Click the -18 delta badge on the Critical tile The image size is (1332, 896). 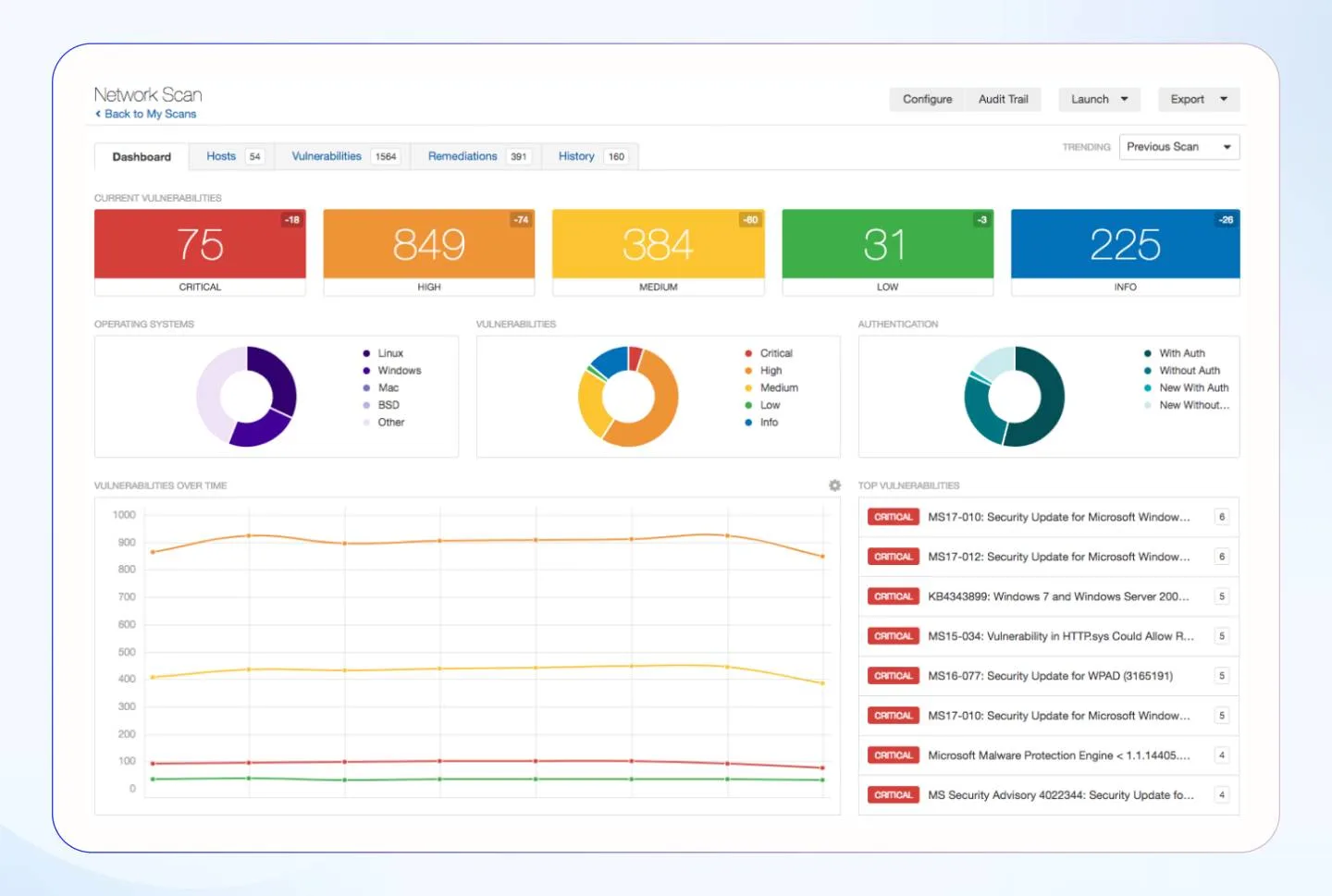pos(290,220)
